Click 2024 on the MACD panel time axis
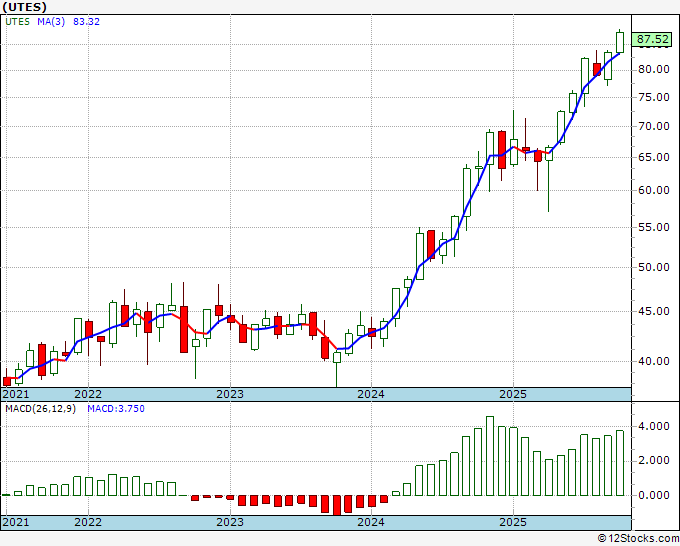Screen dimensions: 680x546 pos(371,522)
